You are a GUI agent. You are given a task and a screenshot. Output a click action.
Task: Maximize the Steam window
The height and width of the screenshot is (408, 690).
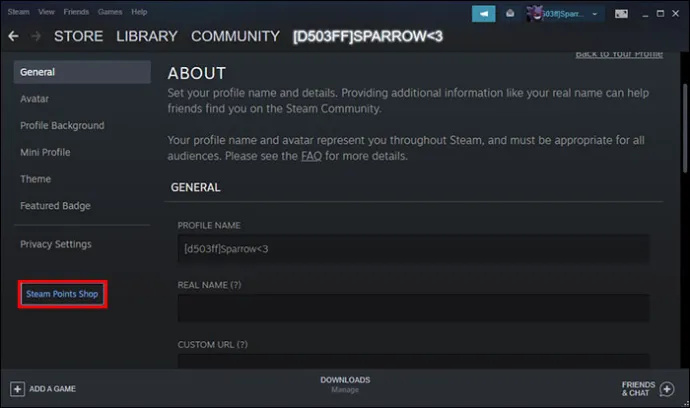[x=660, y=14]
